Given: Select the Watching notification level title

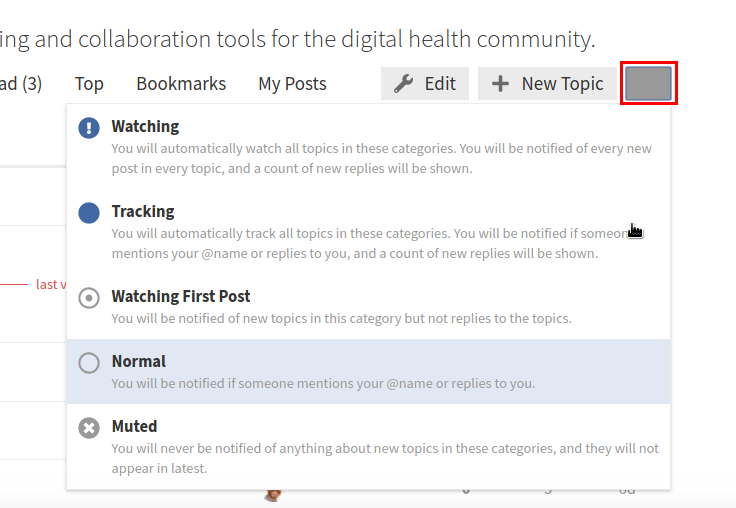Looking at the screenshot, I should (x=145, y=127).
